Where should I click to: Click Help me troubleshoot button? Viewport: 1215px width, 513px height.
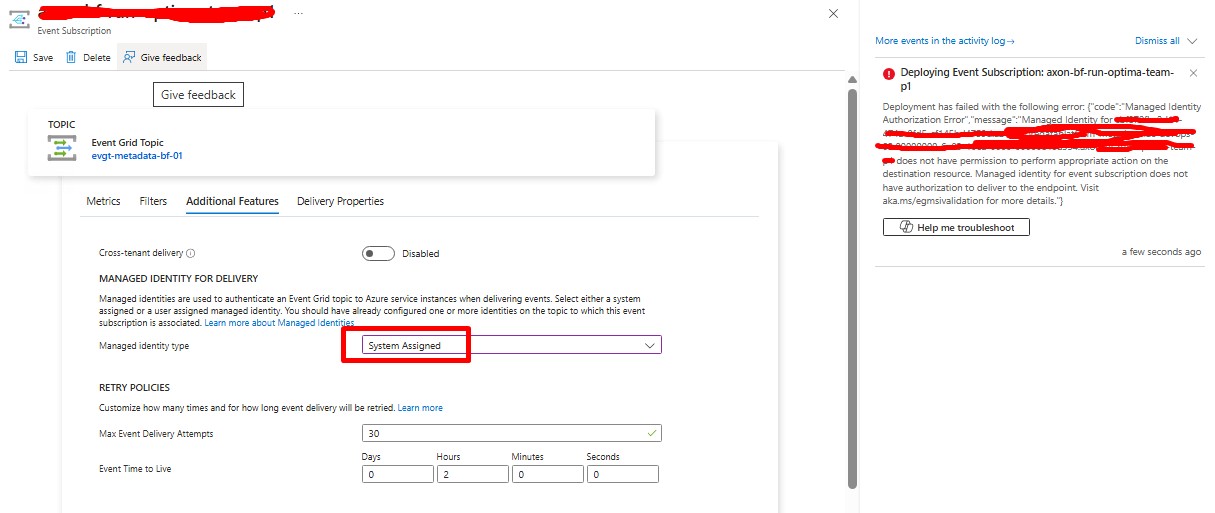[x=956, y=227]
